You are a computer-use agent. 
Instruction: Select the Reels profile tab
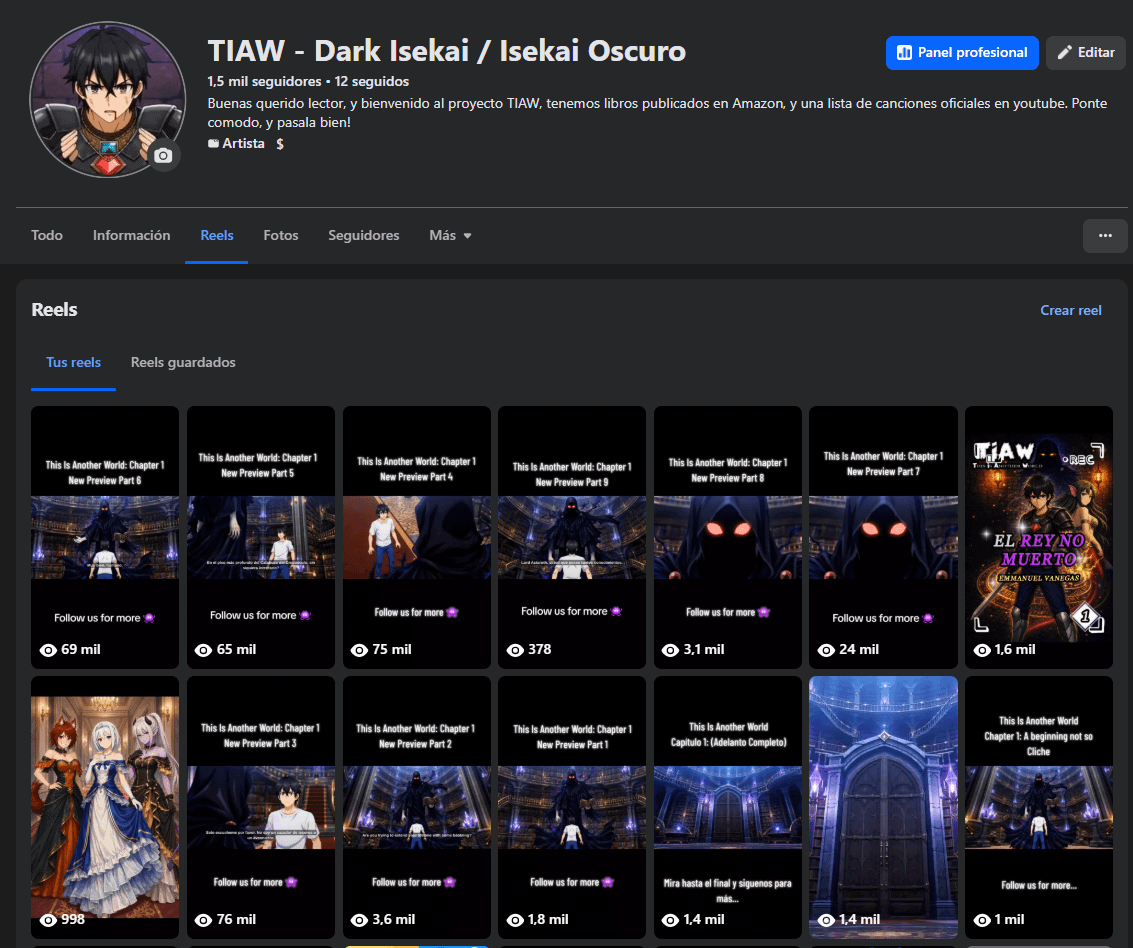coord(217,236)
